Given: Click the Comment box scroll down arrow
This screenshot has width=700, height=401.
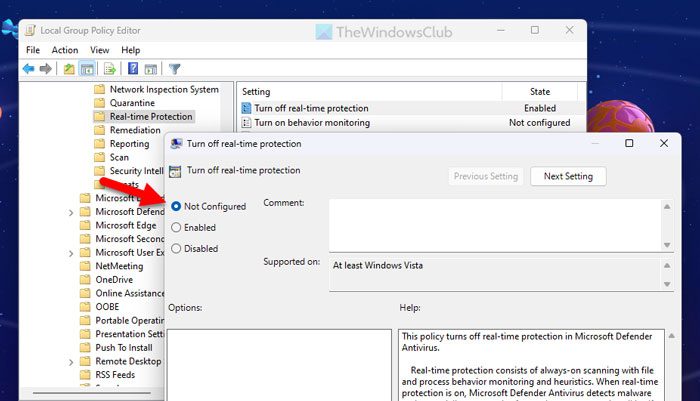Looking at the screenshot, I should tap(667, 245).
